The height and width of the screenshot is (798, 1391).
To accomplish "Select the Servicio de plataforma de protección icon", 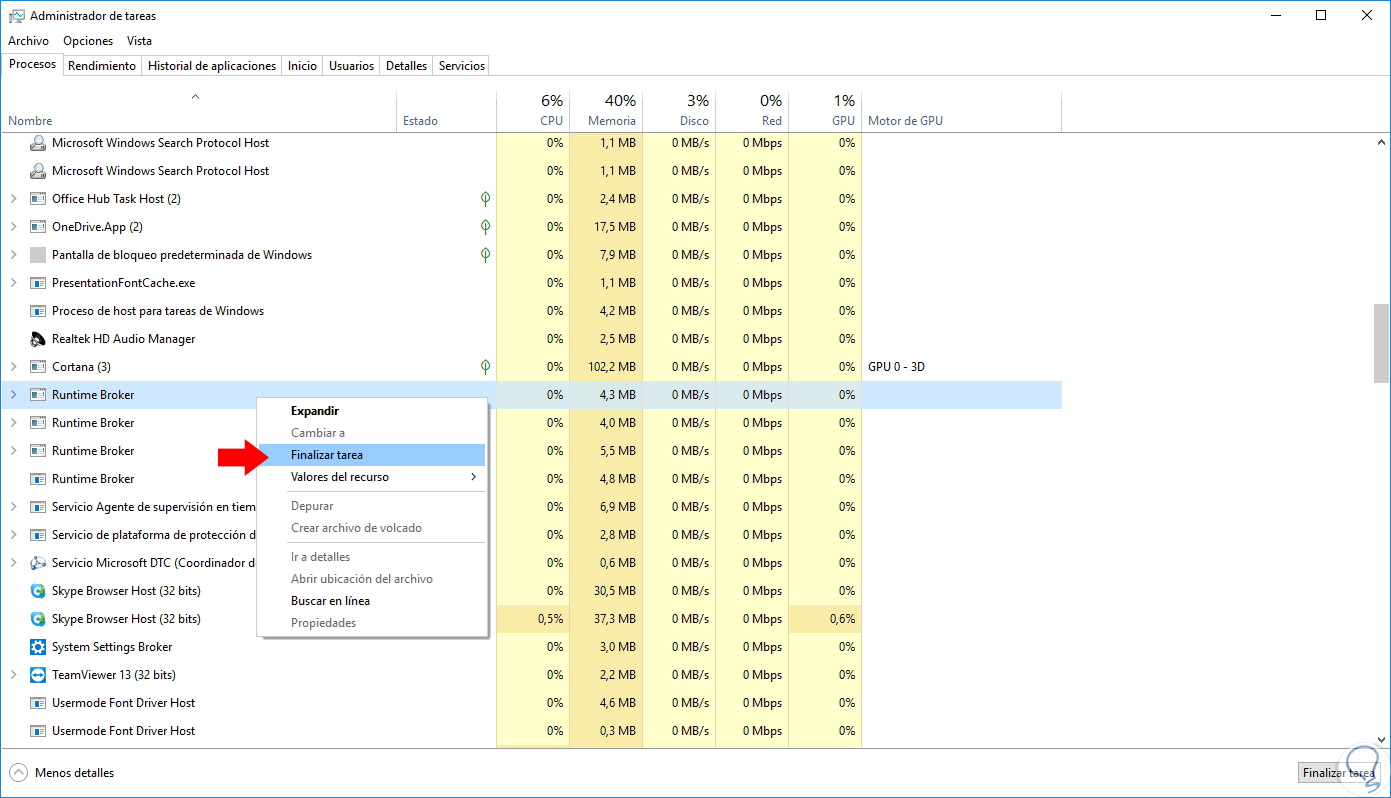I will 38,535.
